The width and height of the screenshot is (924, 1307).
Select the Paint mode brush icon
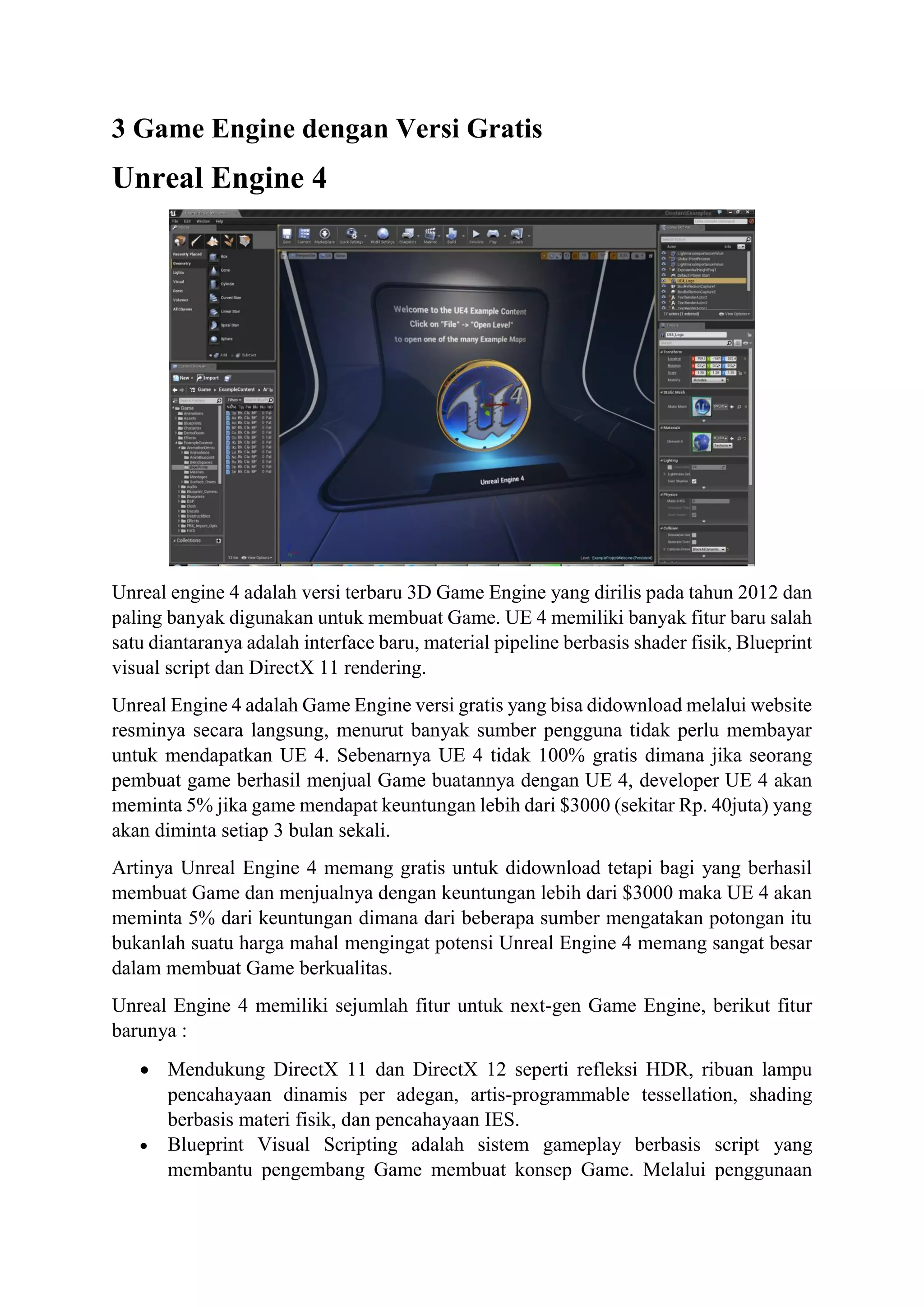[196, 241]
